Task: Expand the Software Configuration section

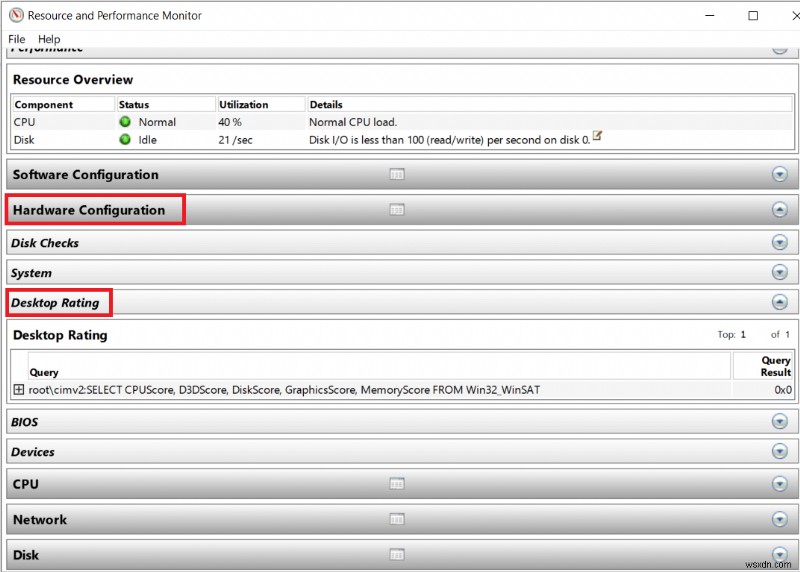Action: pyautogui.click(x=779, y=175)
